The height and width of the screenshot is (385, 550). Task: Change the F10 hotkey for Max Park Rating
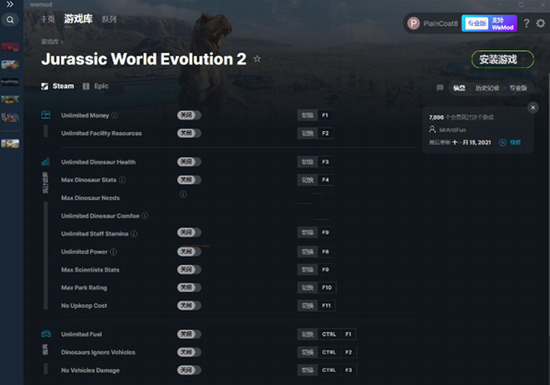(327, 288)
